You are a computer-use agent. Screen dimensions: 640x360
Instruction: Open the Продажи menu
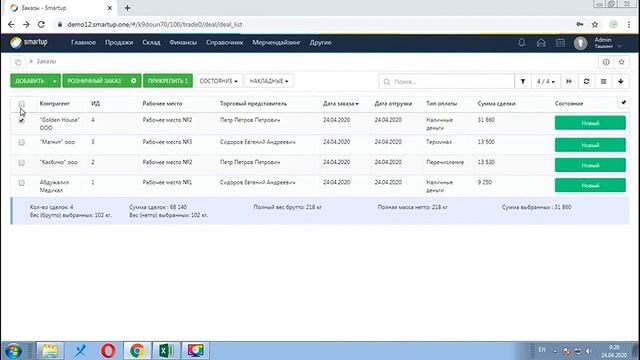119,42
